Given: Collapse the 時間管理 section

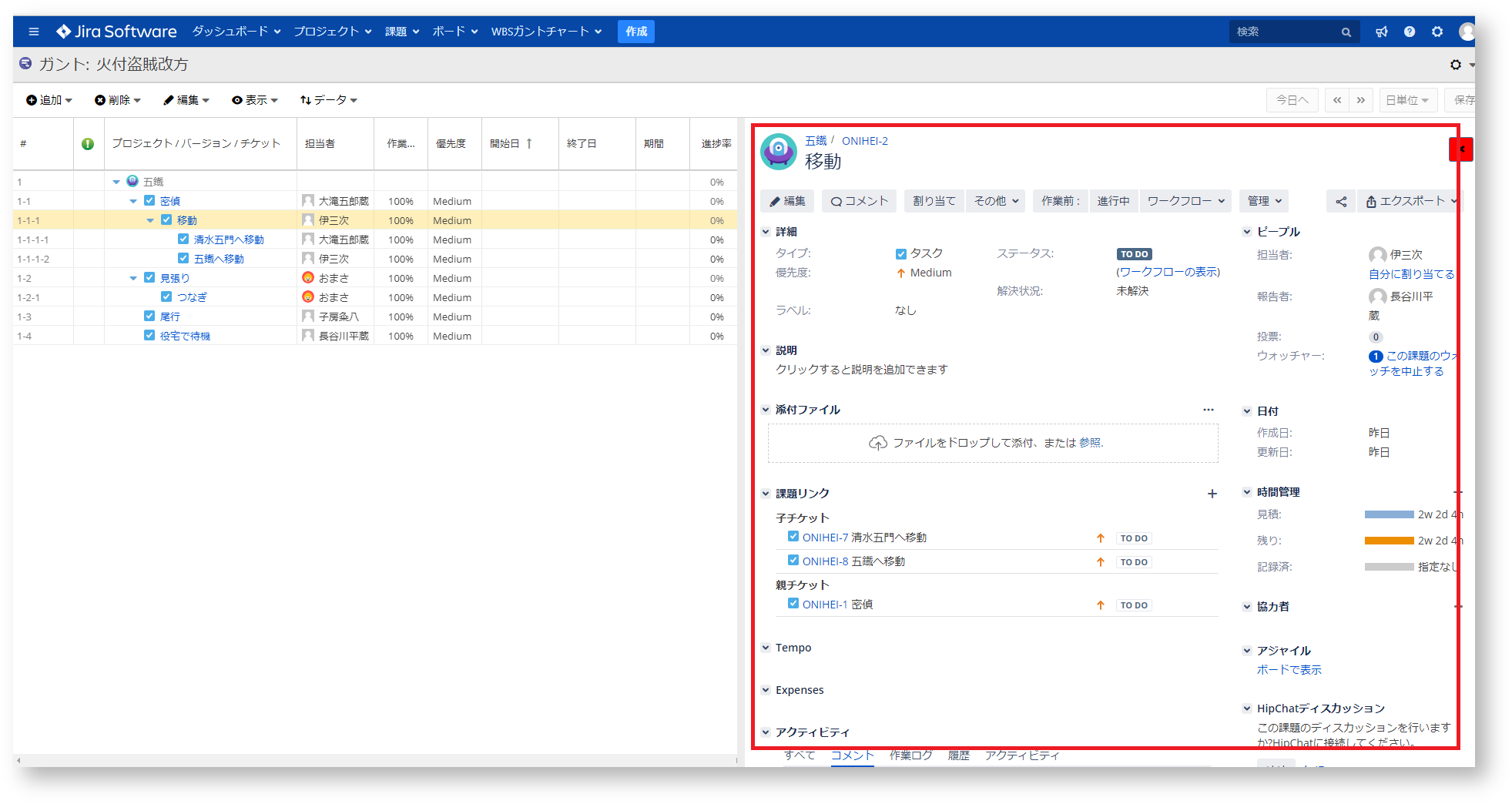Looking at the screenshot, I should click(x=1247, y=492).
